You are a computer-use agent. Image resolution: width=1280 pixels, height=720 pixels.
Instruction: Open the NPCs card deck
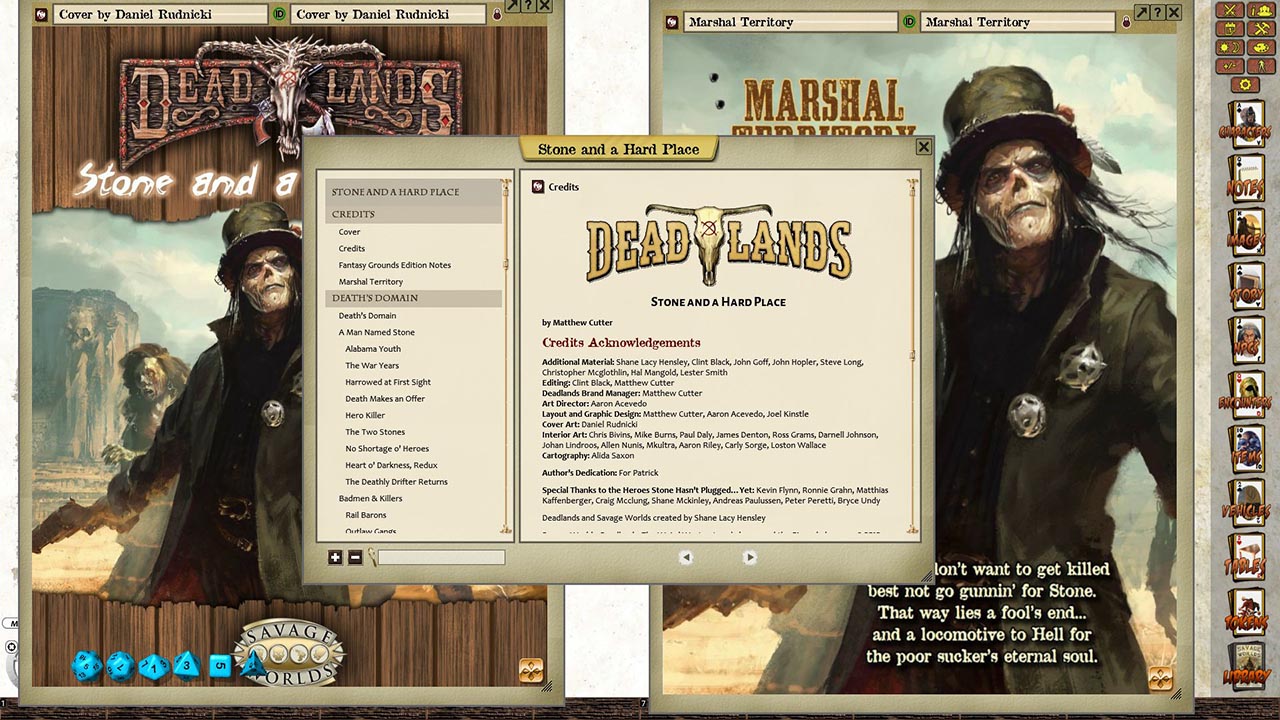[x=1246, y=341]
